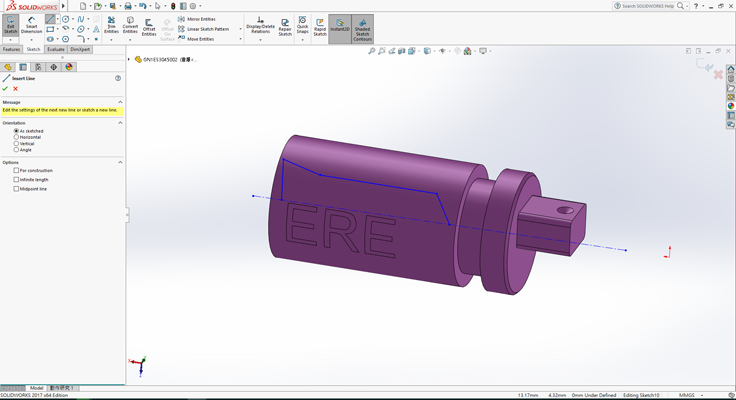The width and height of the screenshot is (736, 400).
Task: Enable Midpoint line checkbox
Action: click(x=16, y=189)
